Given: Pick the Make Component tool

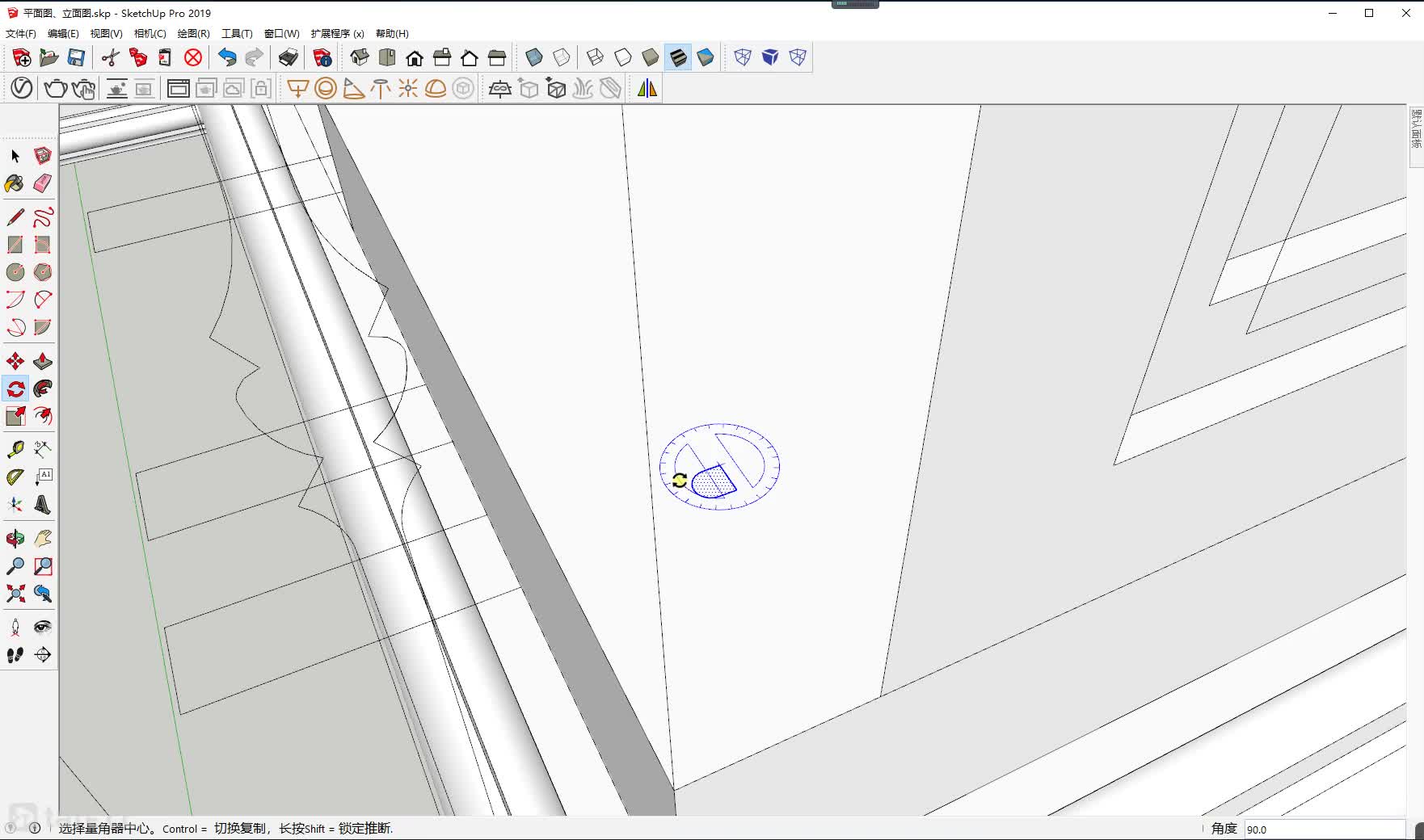Looking at the screenshot, I should [43, 156].
